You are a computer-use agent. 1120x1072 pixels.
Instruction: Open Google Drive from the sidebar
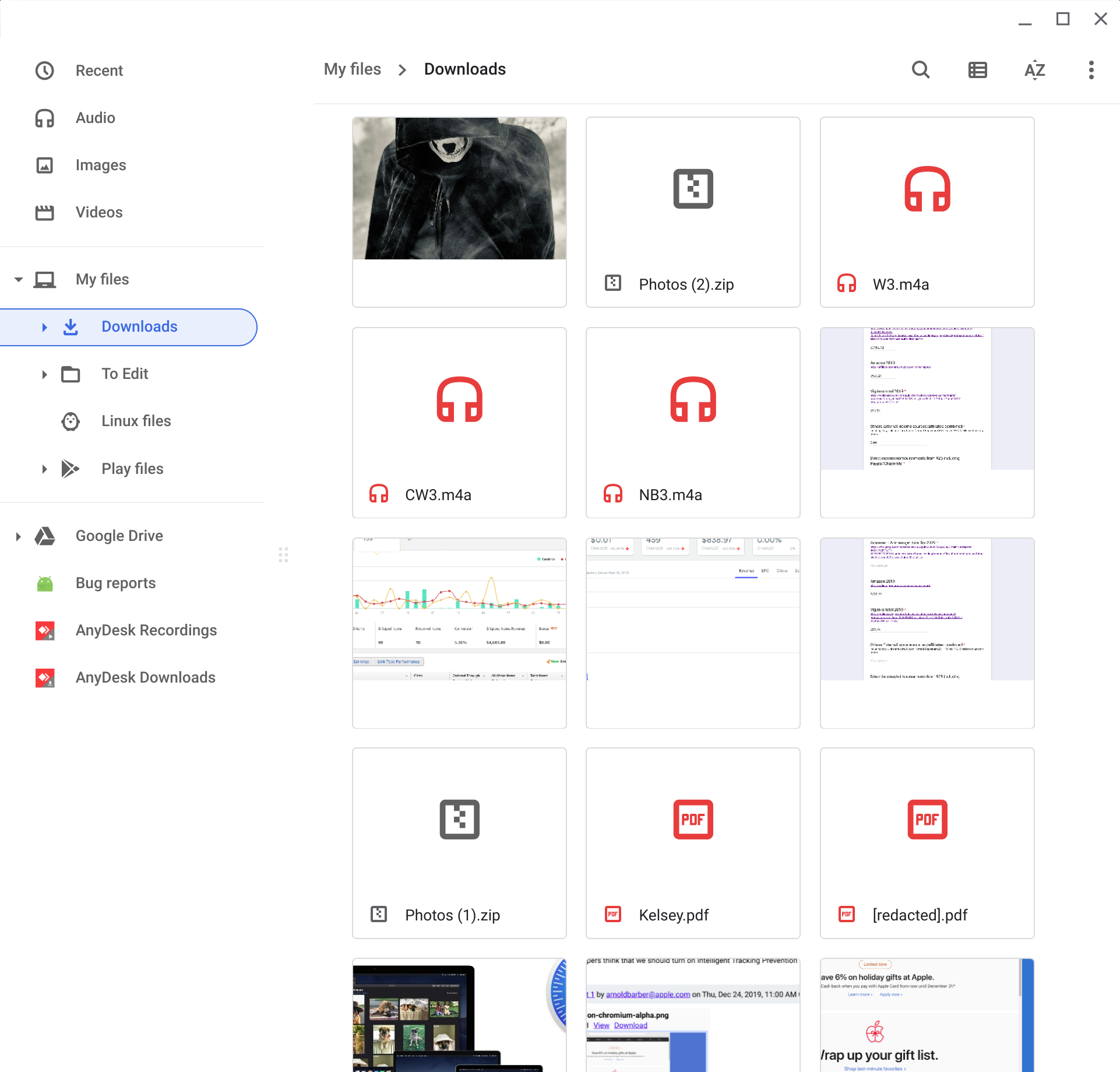pos(119,536)
